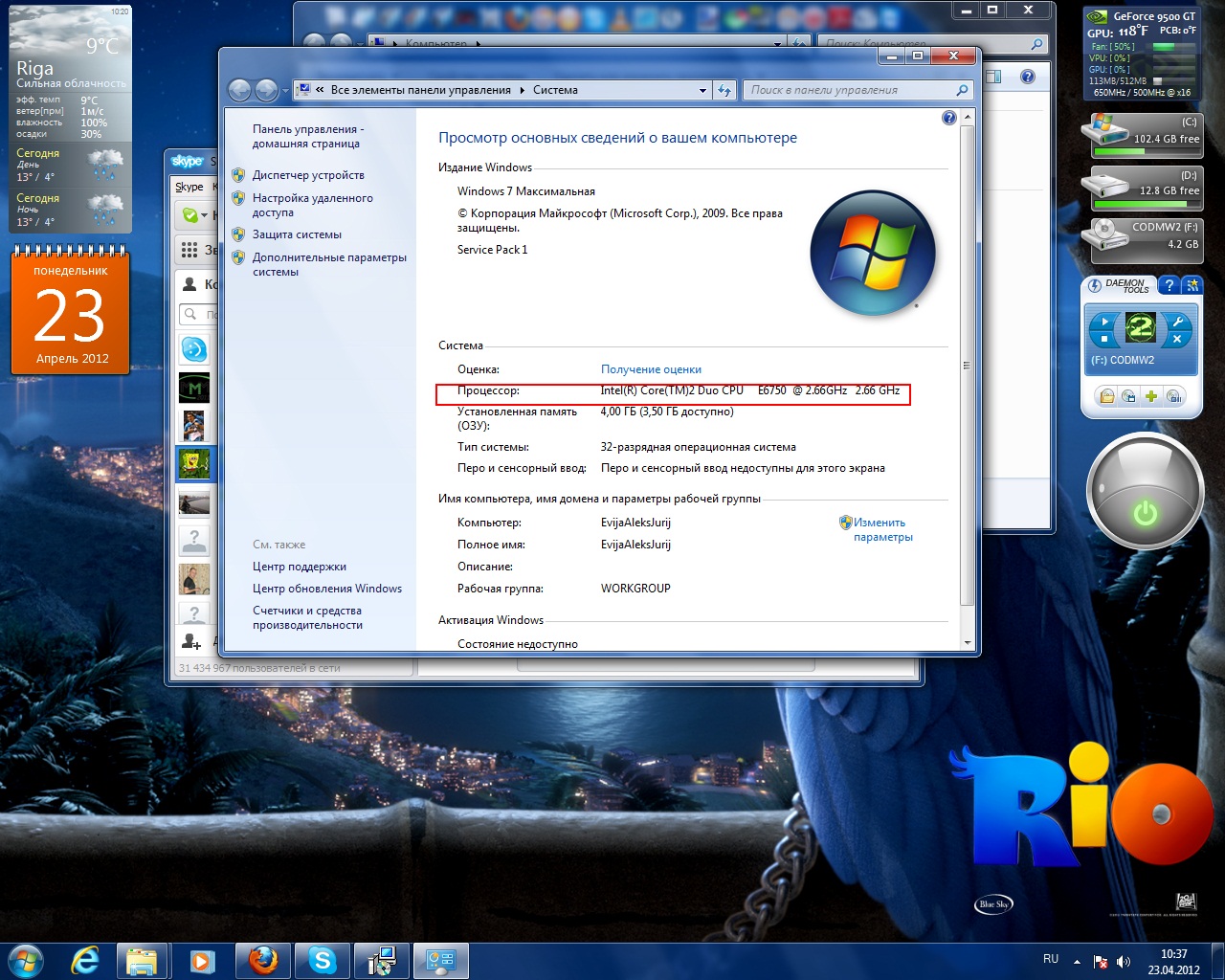Click volume speaker icon in tray
The image size is (1225, 980).
1124,961
